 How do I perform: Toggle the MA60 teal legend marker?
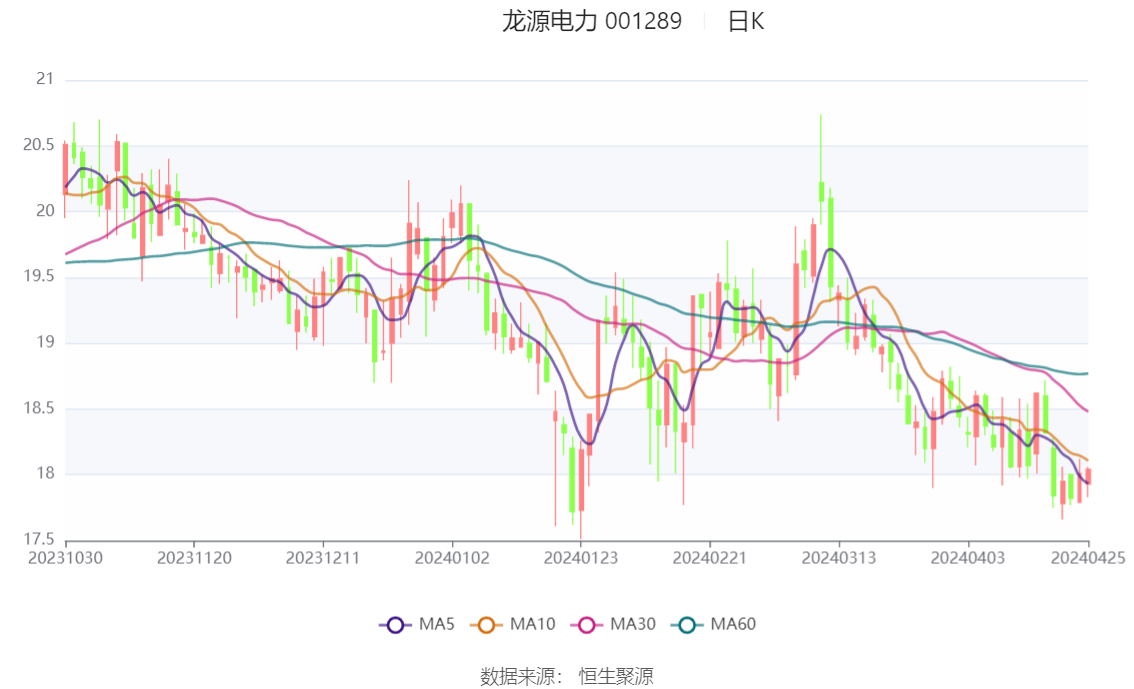coord(687,625)
